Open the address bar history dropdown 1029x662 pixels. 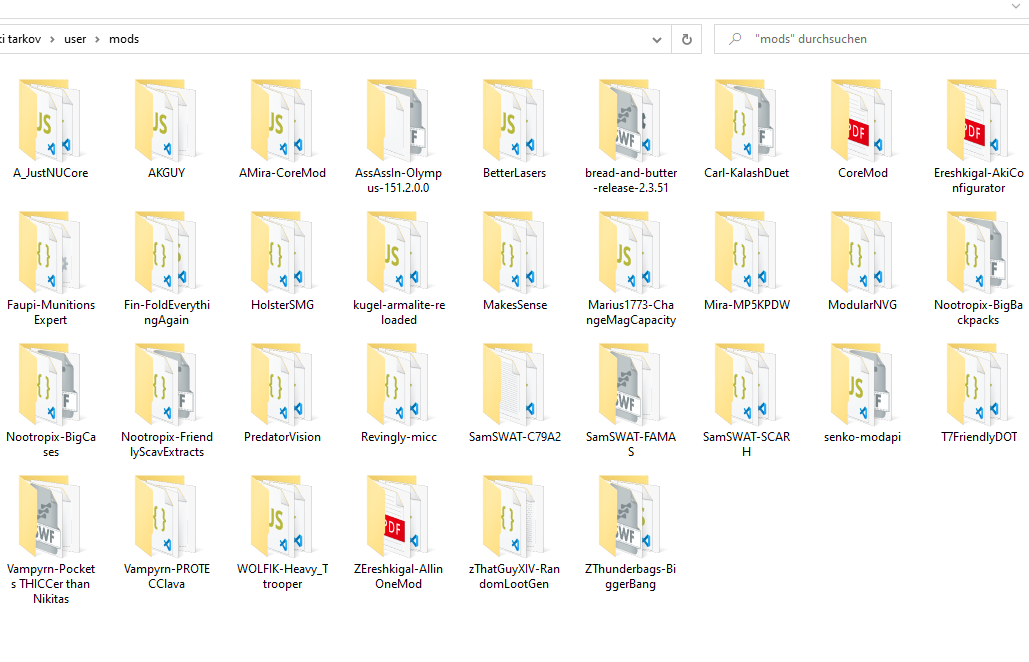(x=657, y=39)
